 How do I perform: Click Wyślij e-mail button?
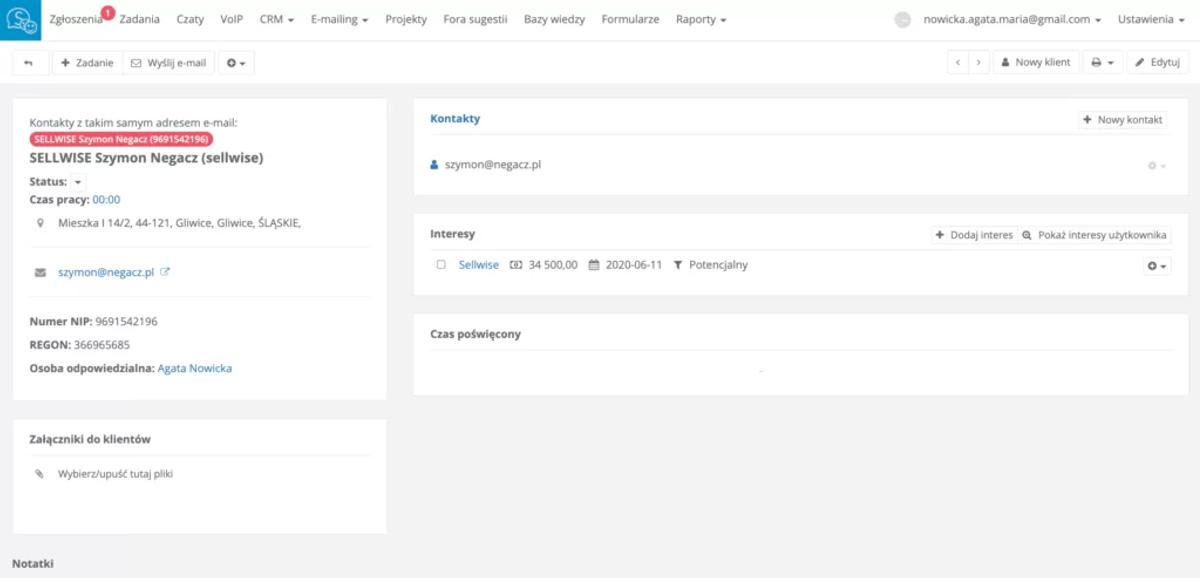[x=169, y=62]
